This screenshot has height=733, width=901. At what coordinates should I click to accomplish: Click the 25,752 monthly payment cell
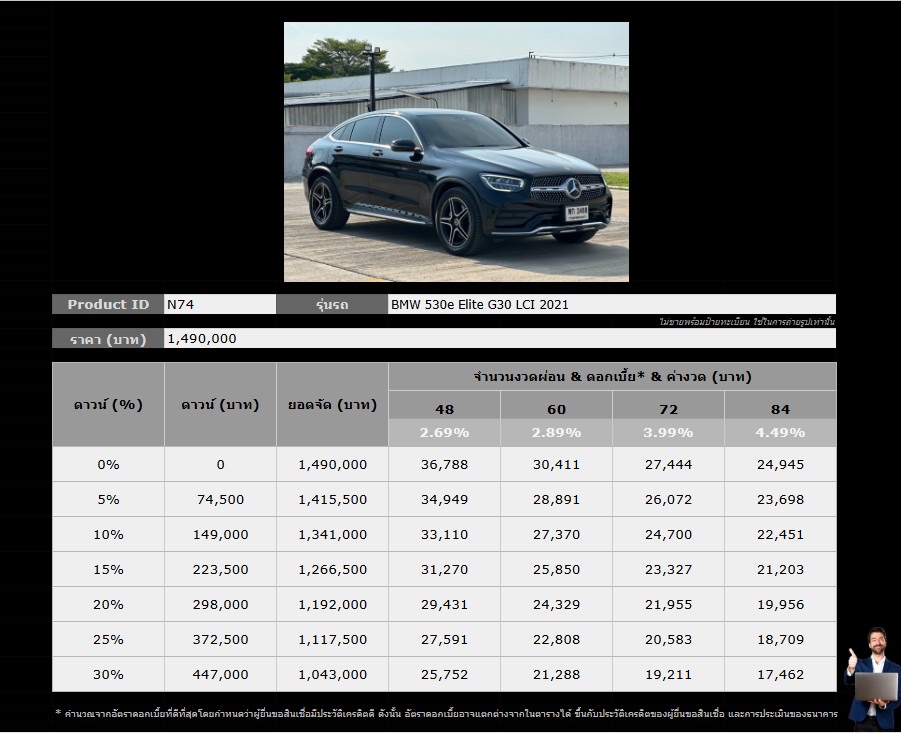444,674
